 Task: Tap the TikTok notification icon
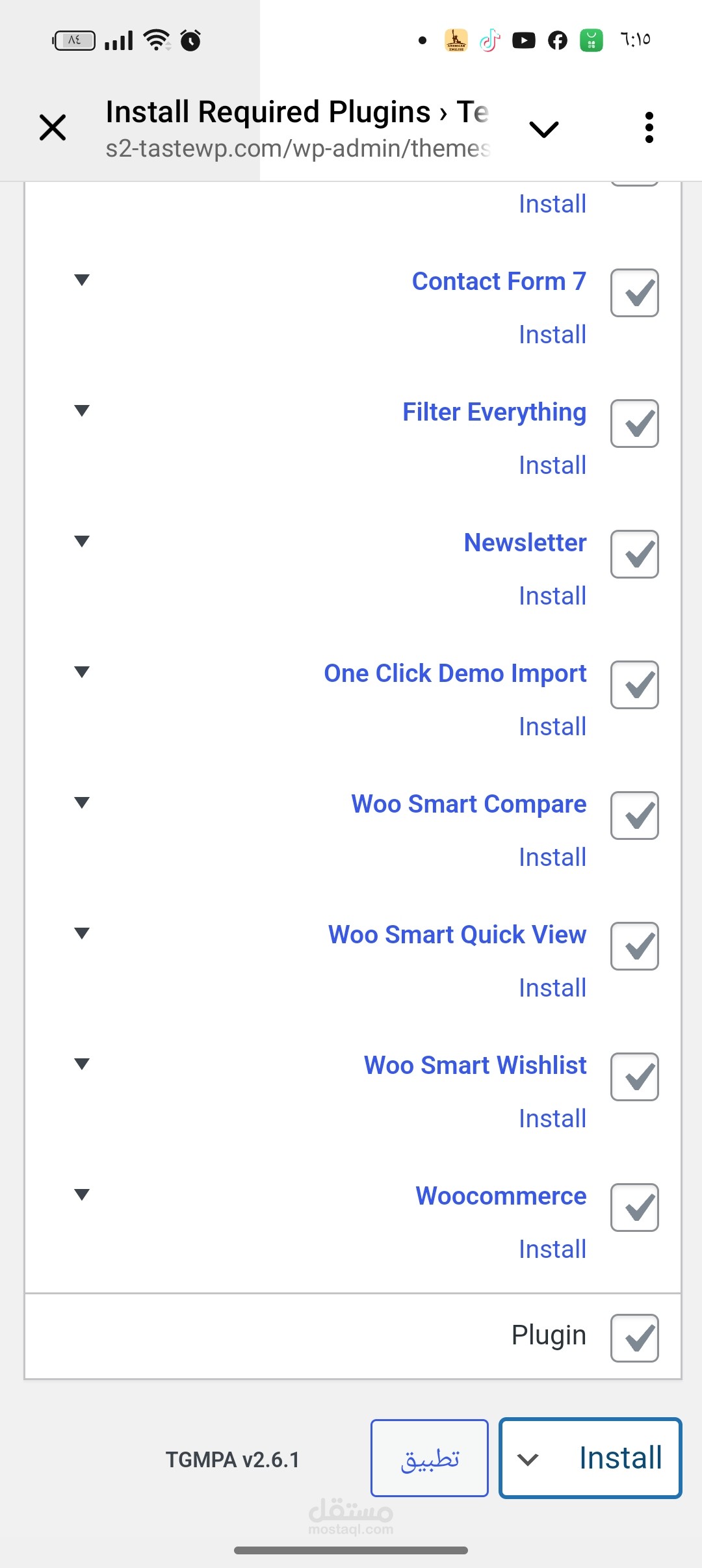click(490, 40)
